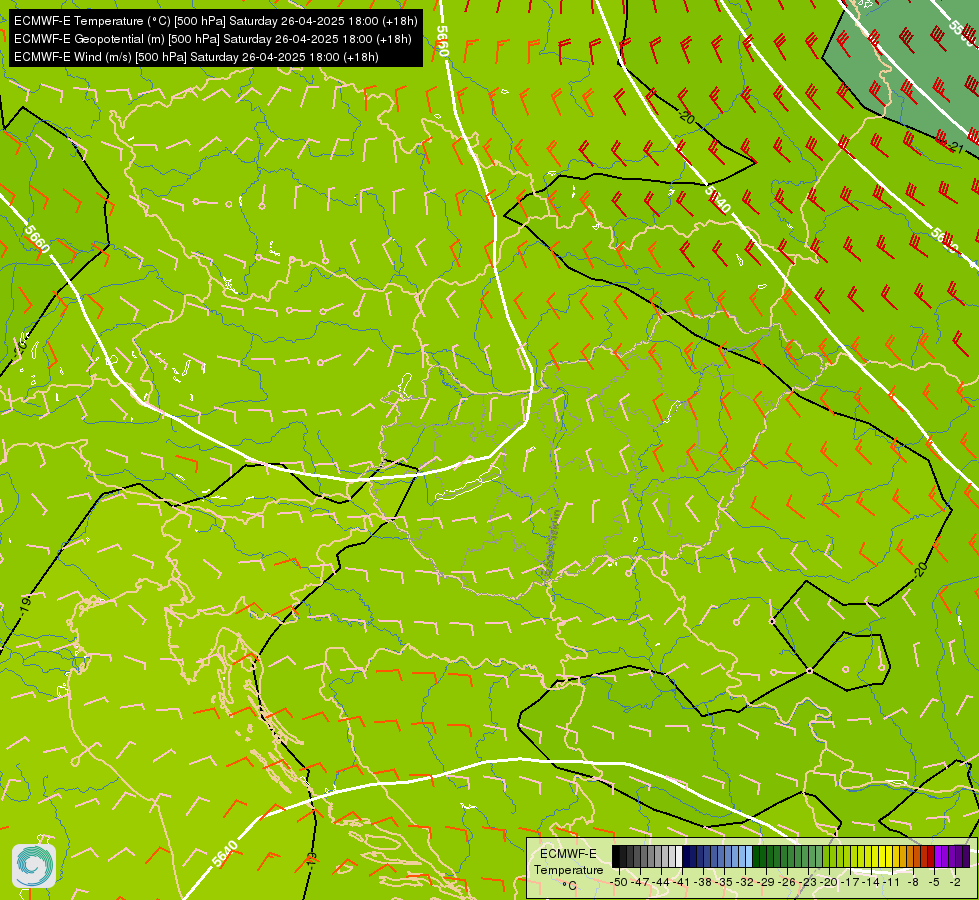This screenshot has width=979, height=900.
Task: Click the -2 legend tick label
Action: click(955, 882)
